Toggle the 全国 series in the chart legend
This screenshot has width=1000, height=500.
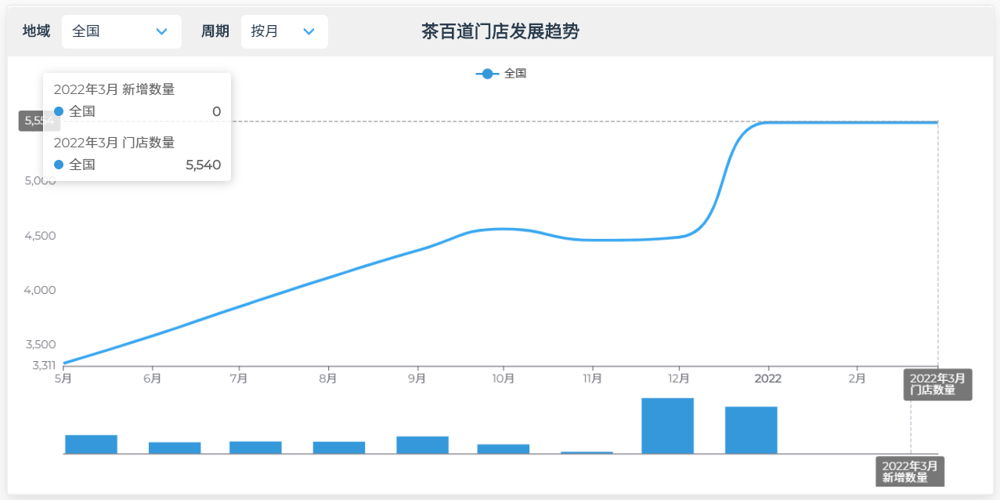click(501, 73)
